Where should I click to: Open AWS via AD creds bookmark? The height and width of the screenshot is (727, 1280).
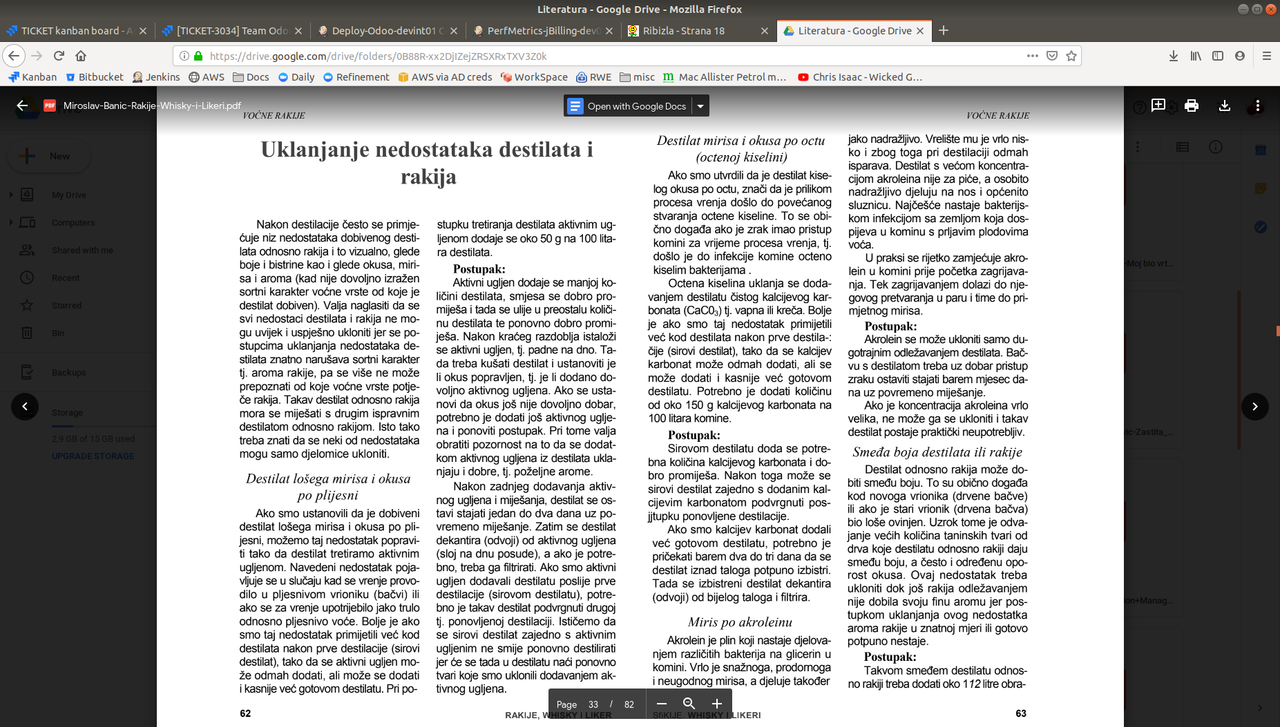point(444,77)
